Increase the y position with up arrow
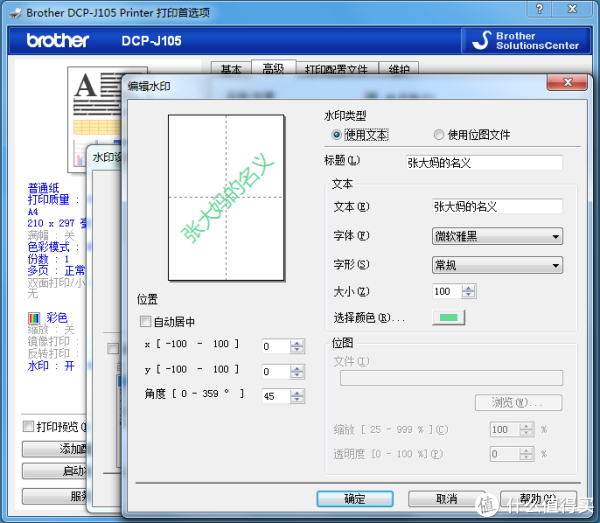The height and width of the screenshot is (523, 600). pyautogui.click(x=297, y=368)
